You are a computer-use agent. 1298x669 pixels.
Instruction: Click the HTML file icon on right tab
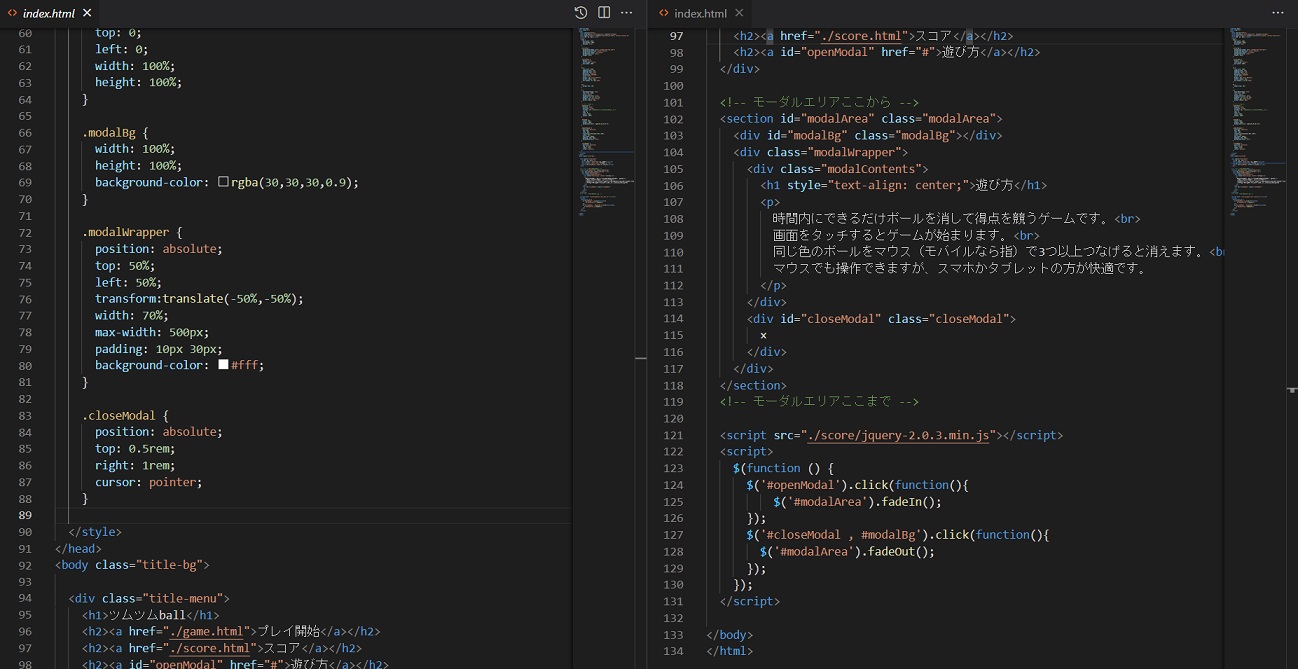pyautogui.click(x=664, y=13)
